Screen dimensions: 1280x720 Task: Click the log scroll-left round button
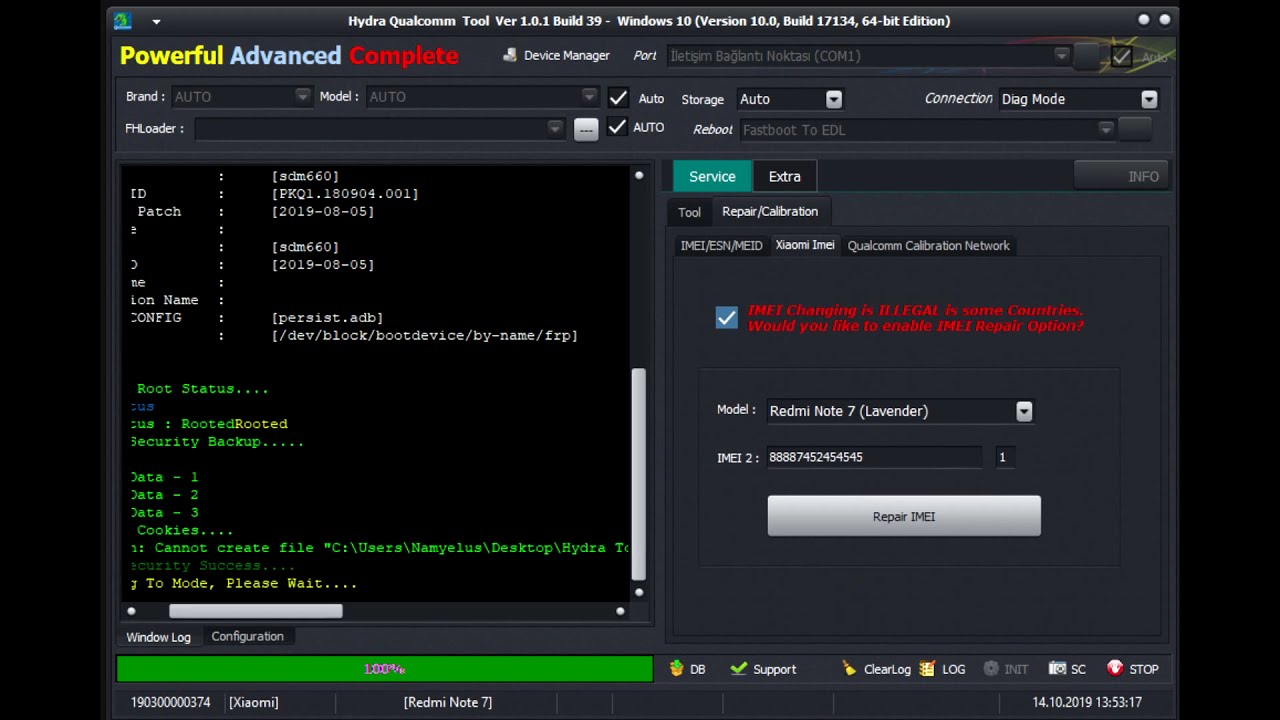[131, 611]
